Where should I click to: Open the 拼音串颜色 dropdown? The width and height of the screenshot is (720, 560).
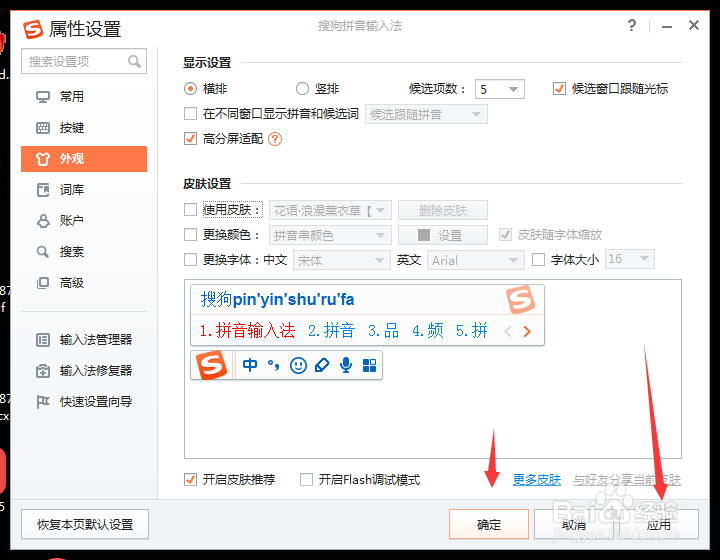pyautogui.click(x=330, y=235)
